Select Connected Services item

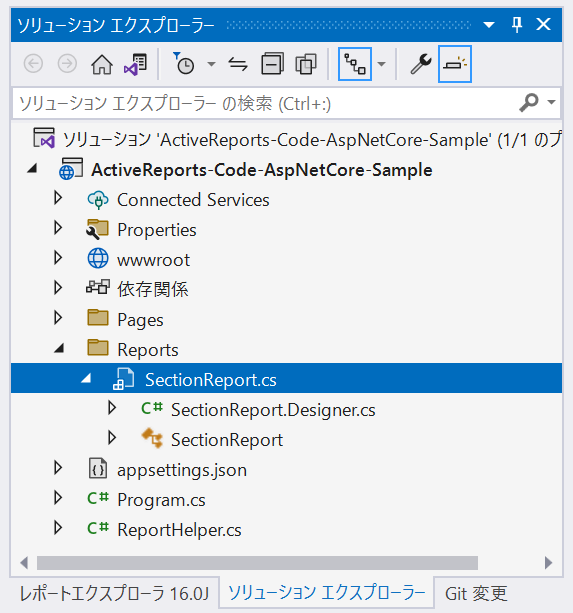[193, 200]
